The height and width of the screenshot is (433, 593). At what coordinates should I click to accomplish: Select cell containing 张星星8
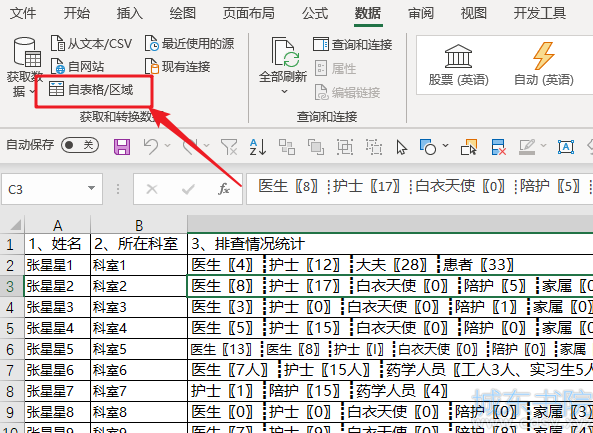(x=57, y=412)
